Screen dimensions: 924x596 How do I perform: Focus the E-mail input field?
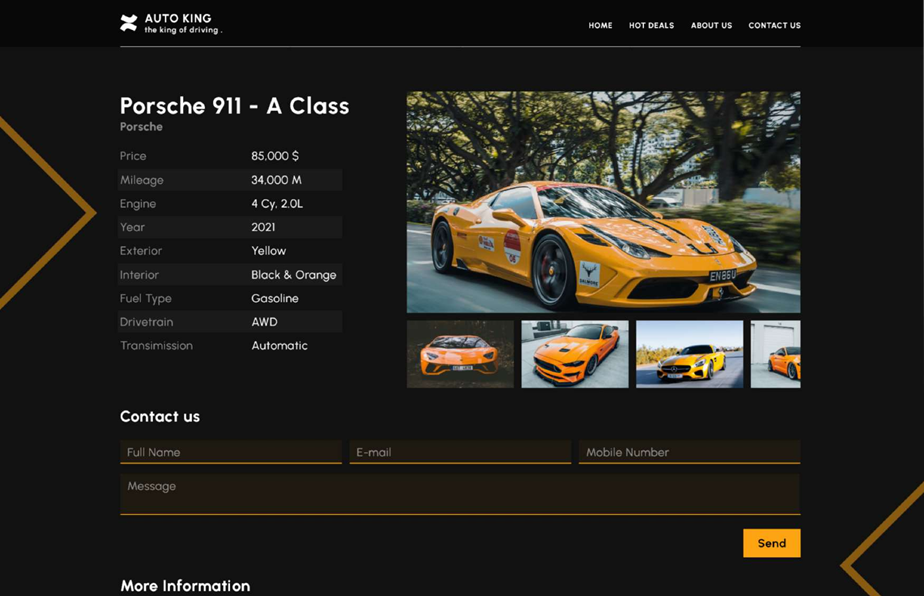(460, 452)
